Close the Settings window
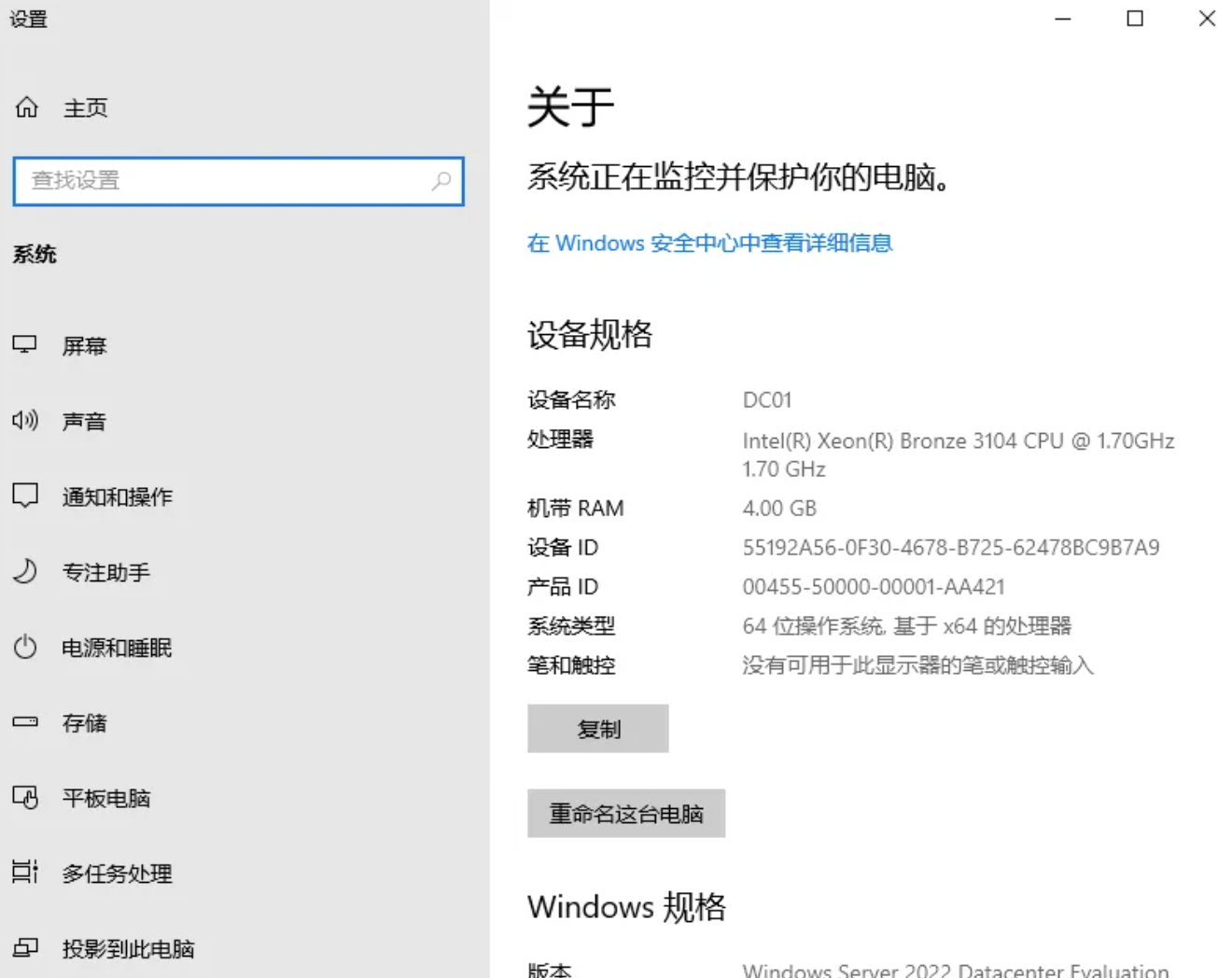 pos(1207,19)
